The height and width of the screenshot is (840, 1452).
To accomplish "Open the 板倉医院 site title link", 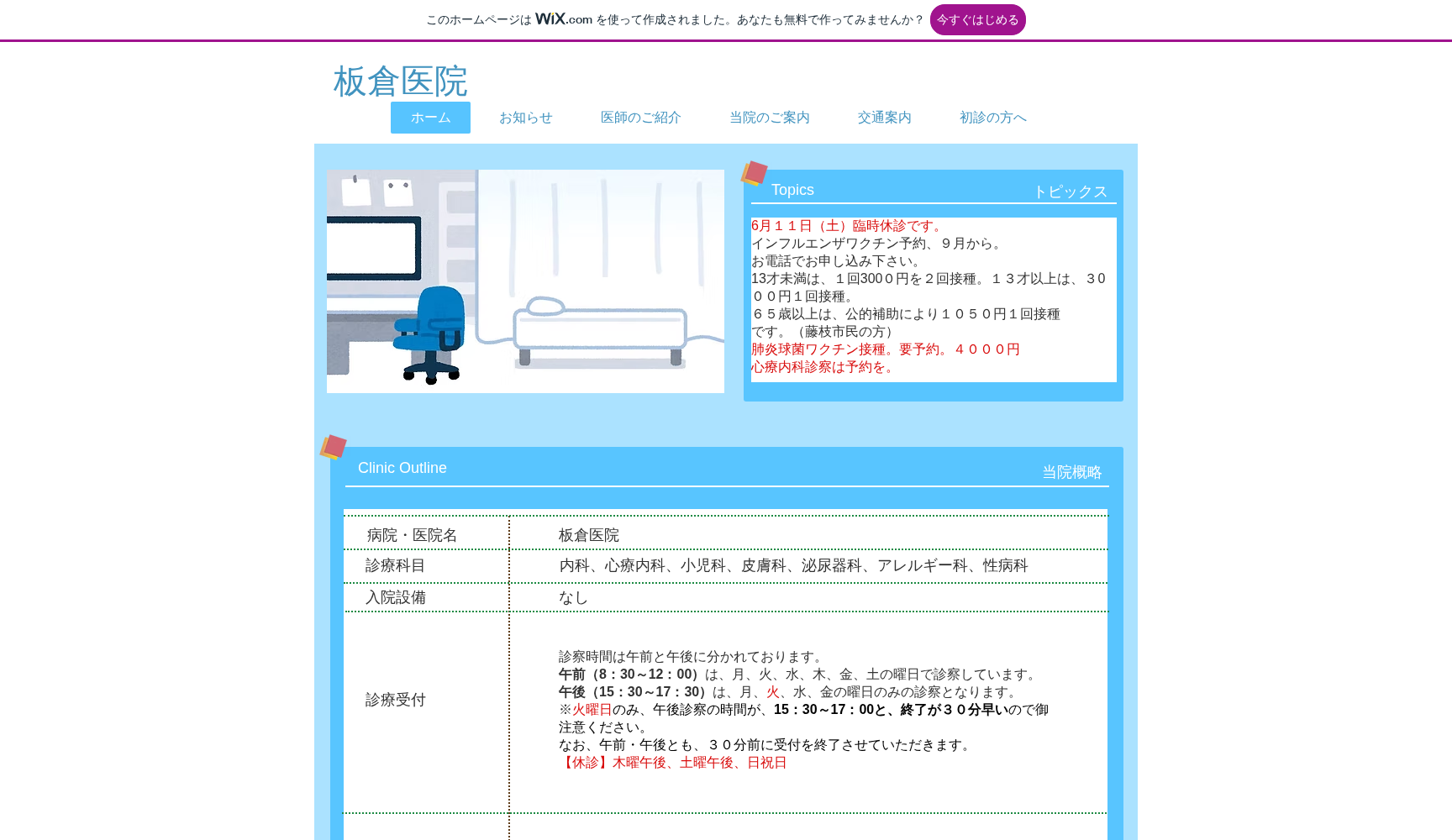I will (x=400, y=81).
